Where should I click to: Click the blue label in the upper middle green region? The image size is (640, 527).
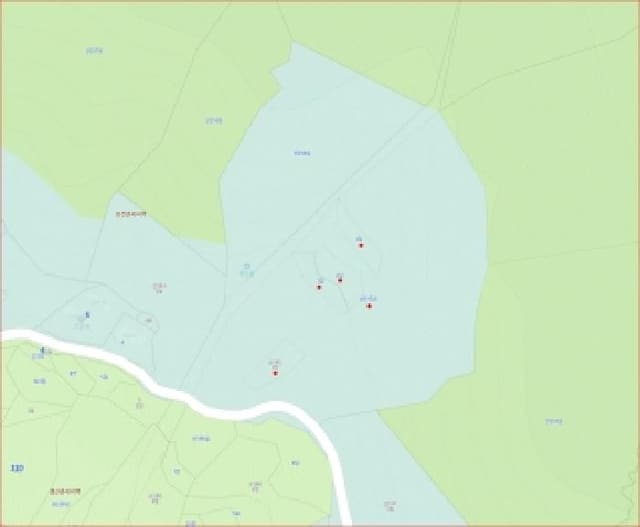click(x=213, y=121)
